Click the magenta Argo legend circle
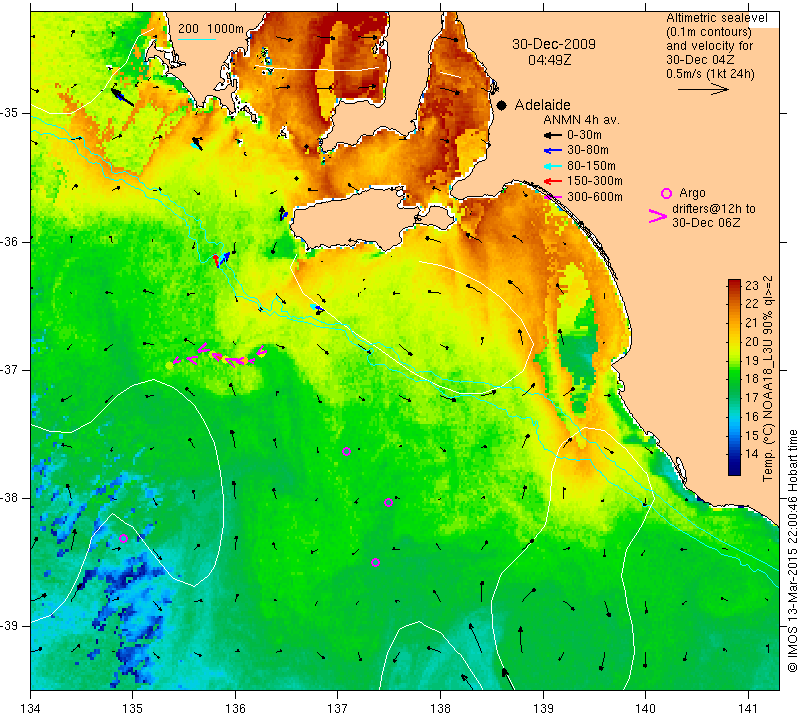Viewport: 800px width, 720px height. [x=666, y=193]
